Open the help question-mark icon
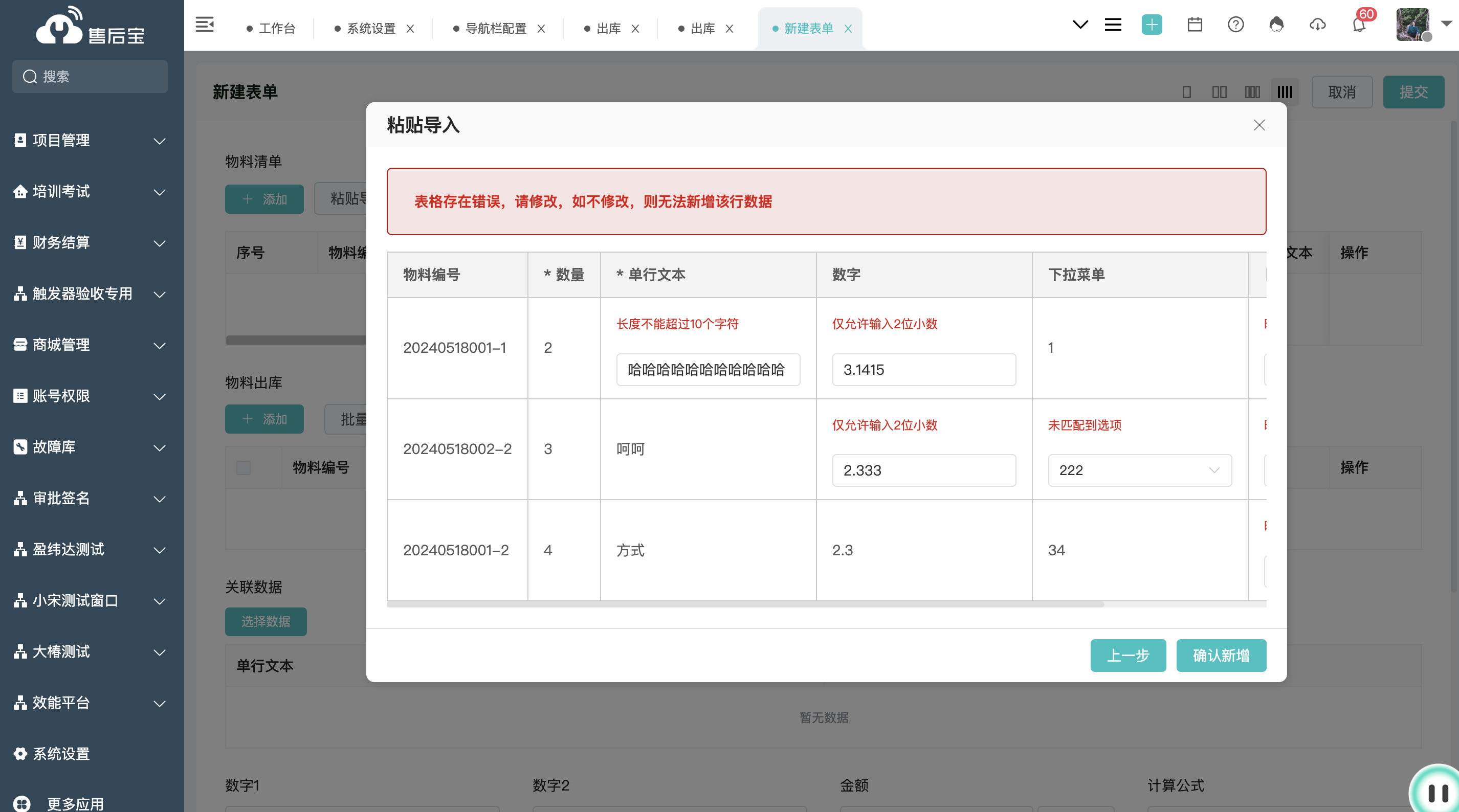This screenshot has height=812, width=1459. tap(1235, 25)
